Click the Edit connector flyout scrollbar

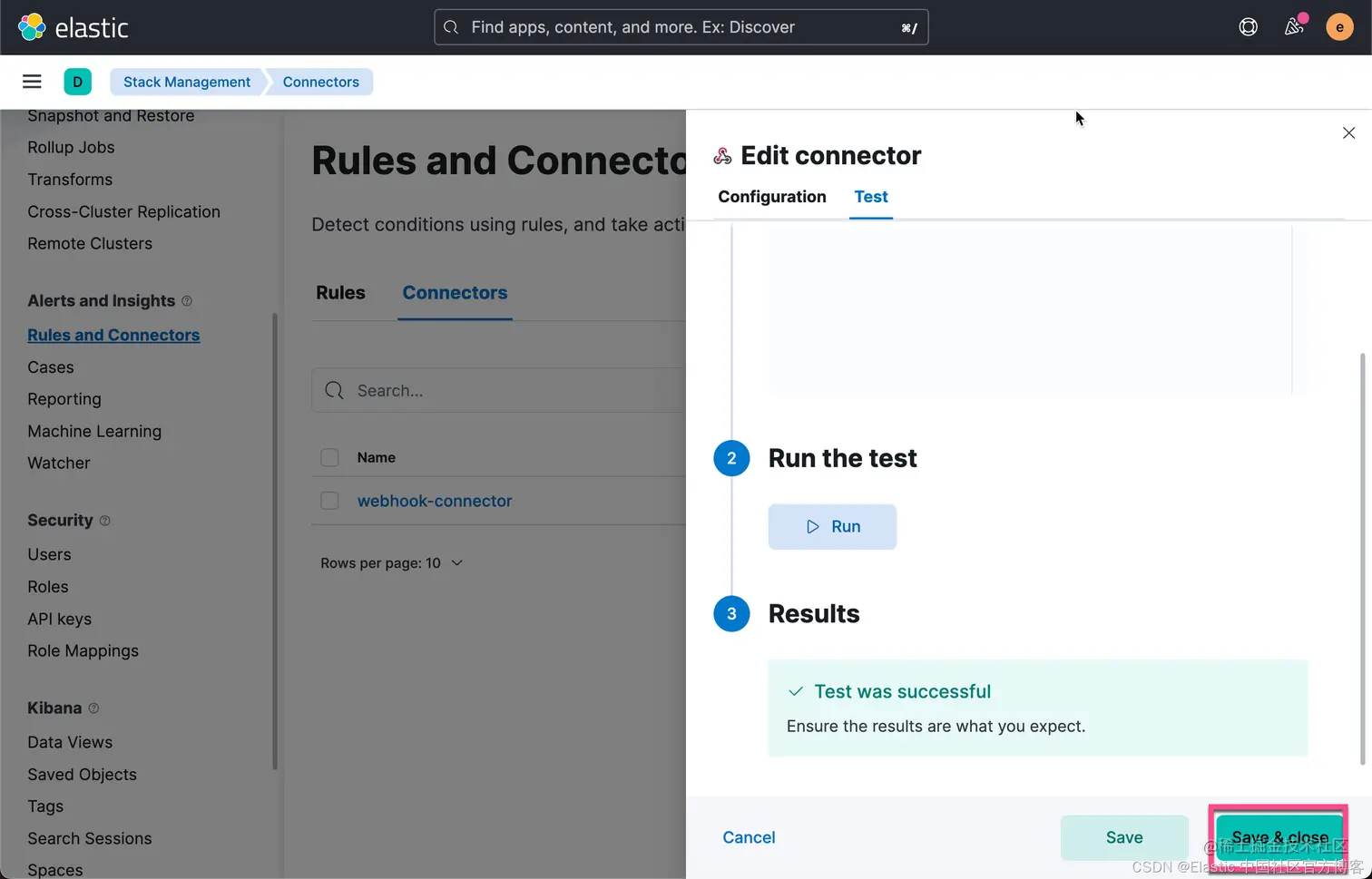click(x=1362, y=559)
